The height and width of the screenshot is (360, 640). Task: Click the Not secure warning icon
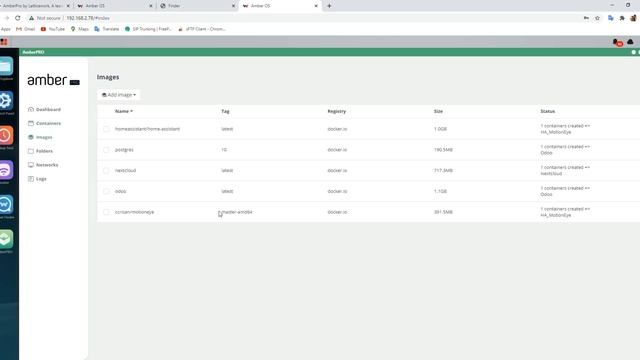tap(31, 18)
